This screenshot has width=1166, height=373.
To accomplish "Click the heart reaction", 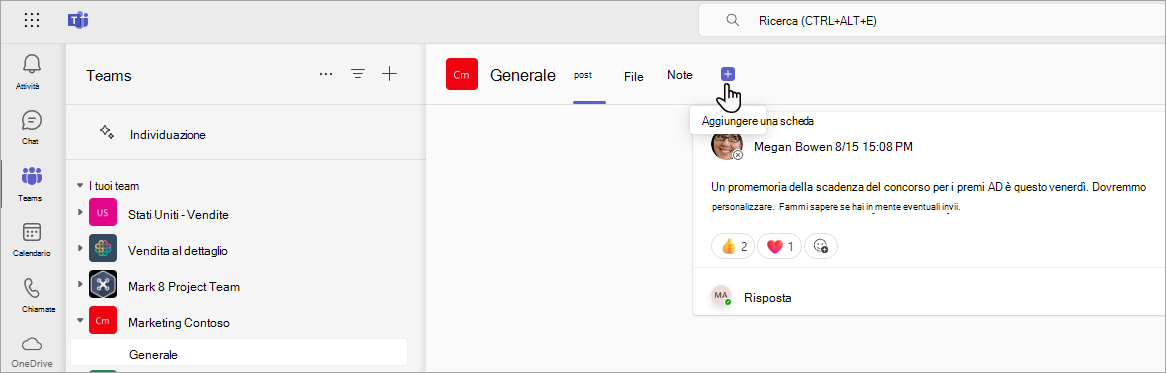I will tap(779, 246).
